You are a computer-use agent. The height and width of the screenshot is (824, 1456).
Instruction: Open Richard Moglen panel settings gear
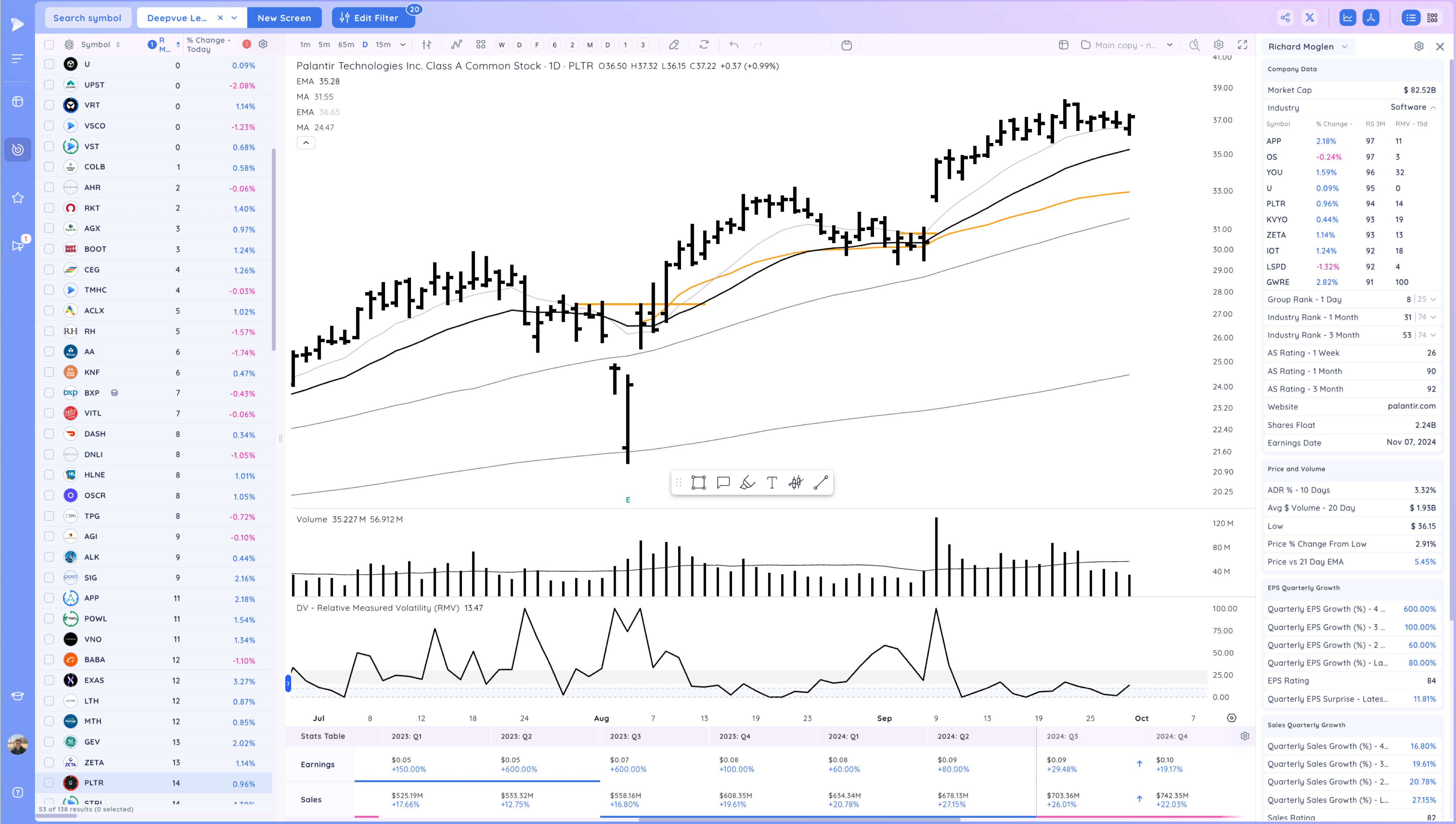[1419, 47]
